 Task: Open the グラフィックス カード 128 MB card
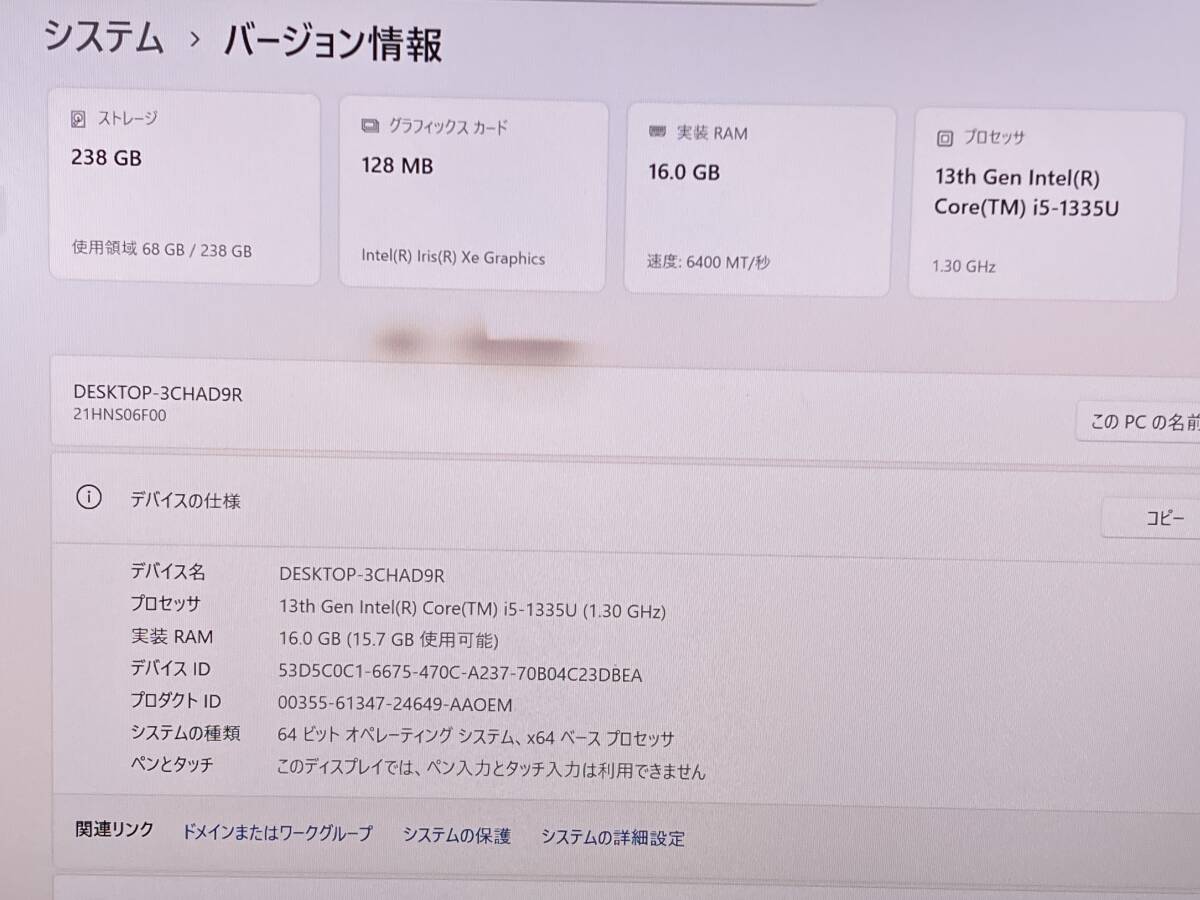tap(473, 196)
